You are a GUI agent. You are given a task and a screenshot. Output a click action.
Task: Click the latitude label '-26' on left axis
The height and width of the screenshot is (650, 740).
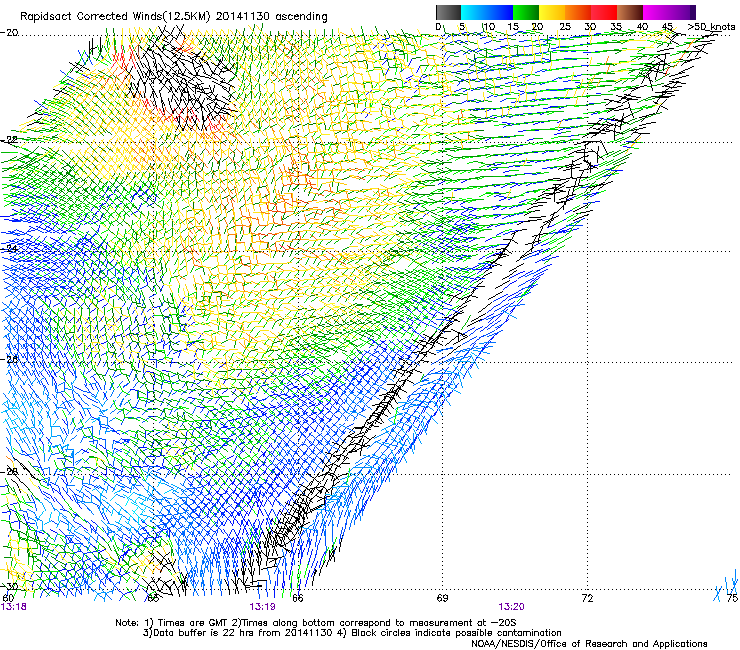9,359
